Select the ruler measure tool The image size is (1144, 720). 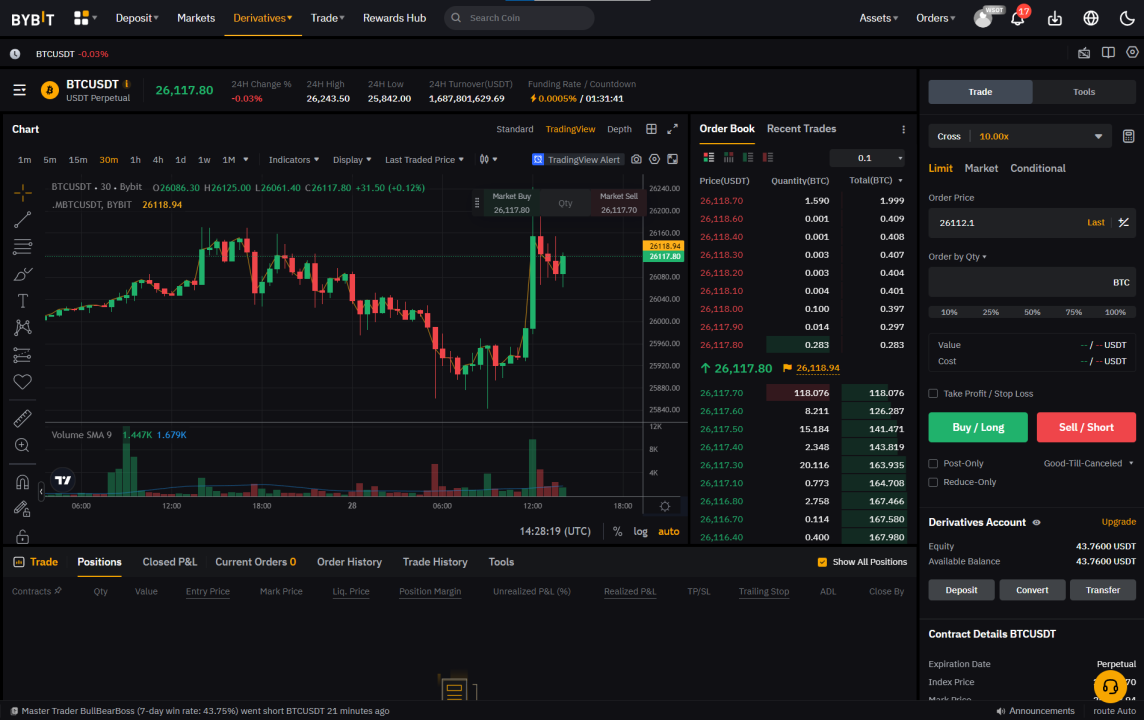click(x=23, y=418)
